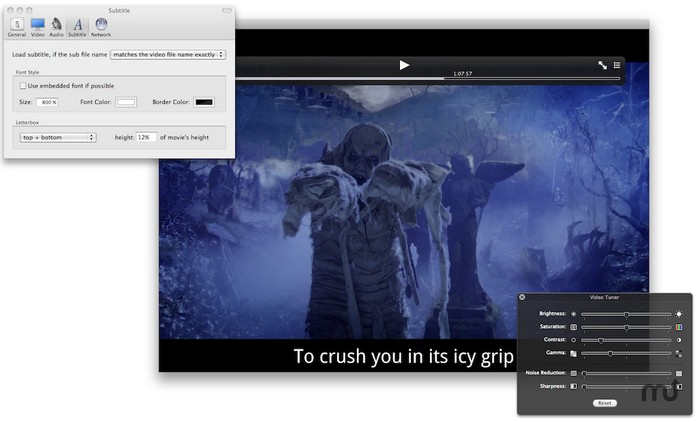Image resolution: width=700 pixels, height=422 pixels.
Task: Adjust the Sharpness slider
Action: (x=626, y=386)
